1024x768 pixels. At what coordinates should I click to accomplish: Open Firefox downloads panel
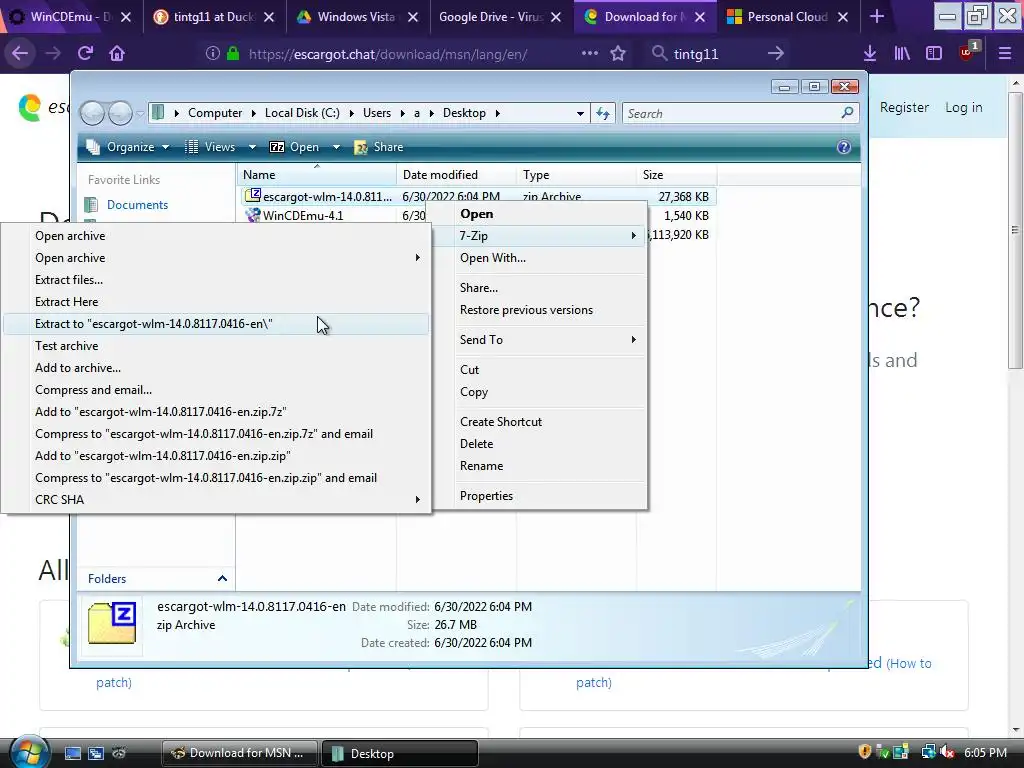tap(869, 54)
